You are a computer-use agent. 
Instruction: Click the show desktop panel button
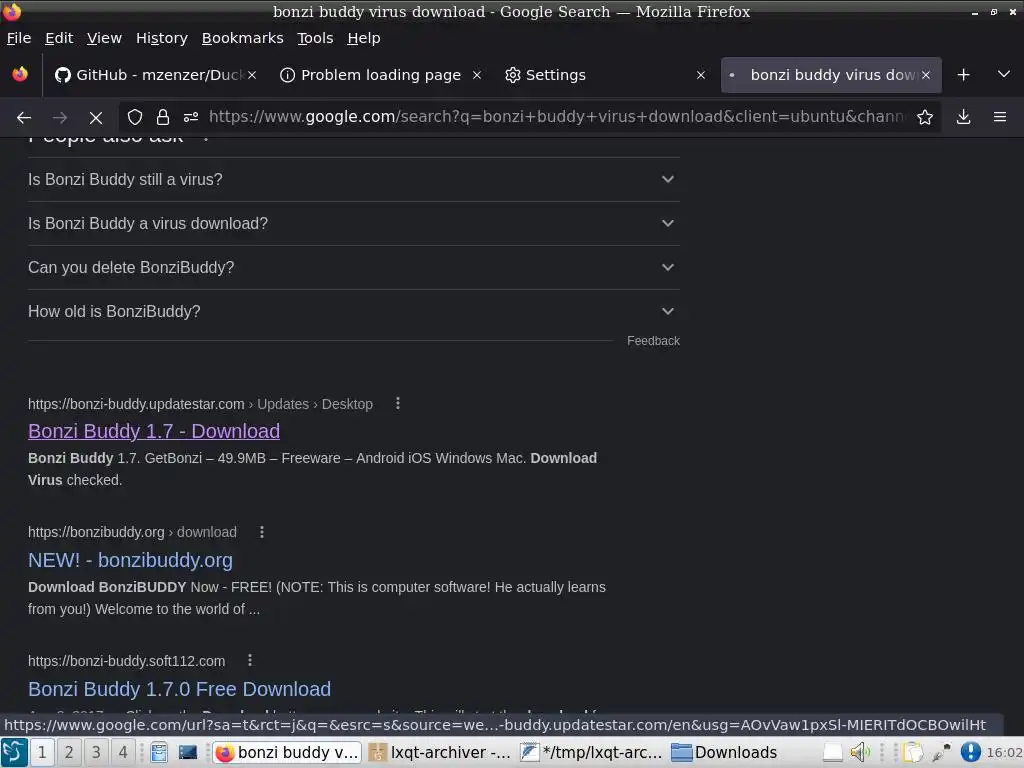click(x=833, y=752)
